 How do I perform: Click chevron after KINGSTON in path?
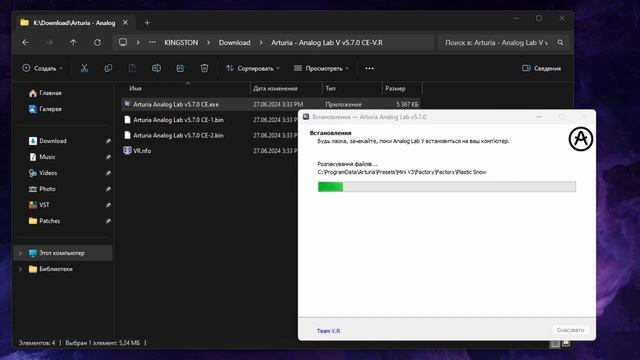209,42
